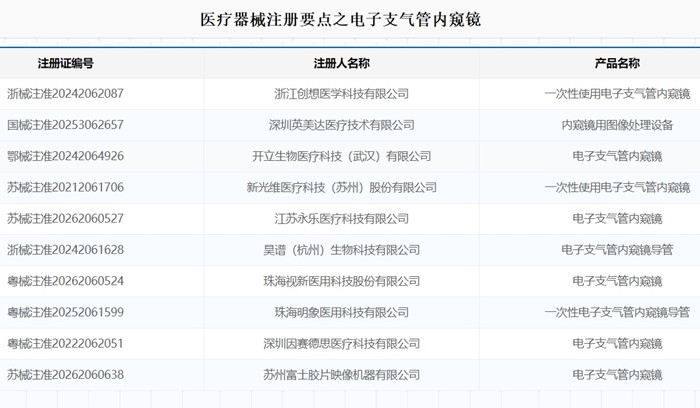Click 电子支气管内窥镜 in the 开立生物 row
Screen dimensions: 700x408
click(x=617, y=156)
